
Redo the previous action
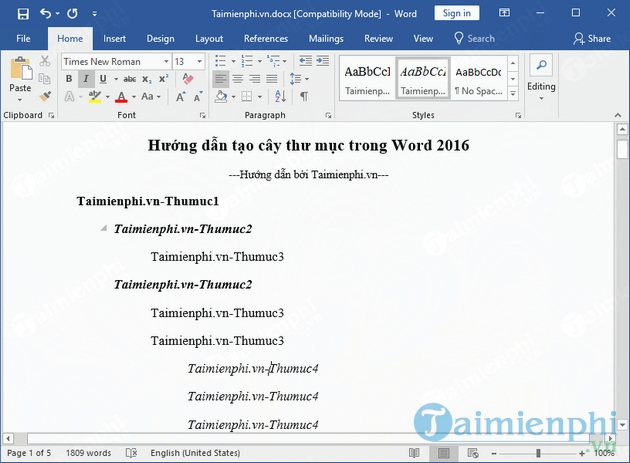click(x=72, y=14)
